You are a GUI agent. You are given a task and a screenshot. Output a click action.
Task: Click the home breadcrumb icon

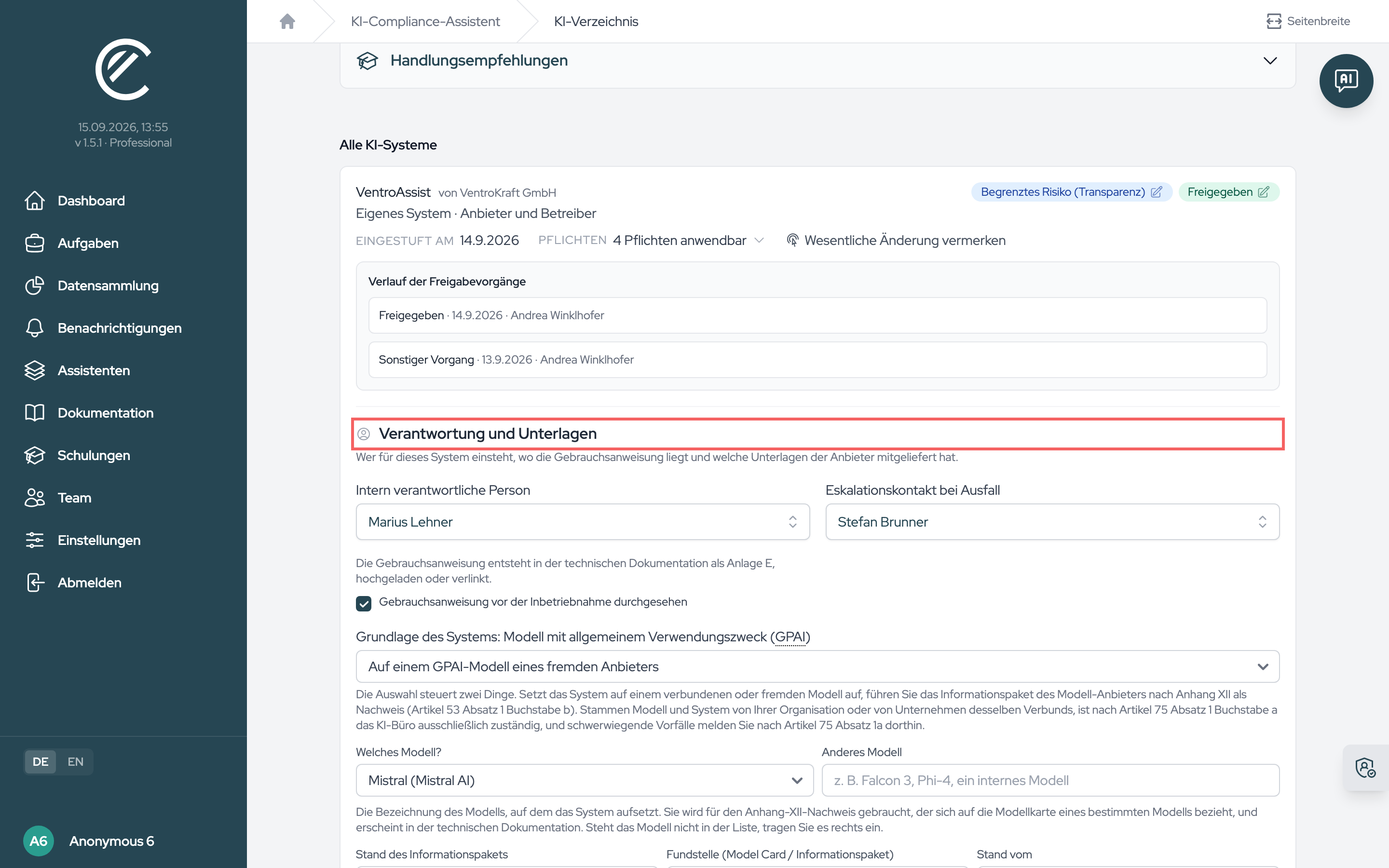point(287,21)
